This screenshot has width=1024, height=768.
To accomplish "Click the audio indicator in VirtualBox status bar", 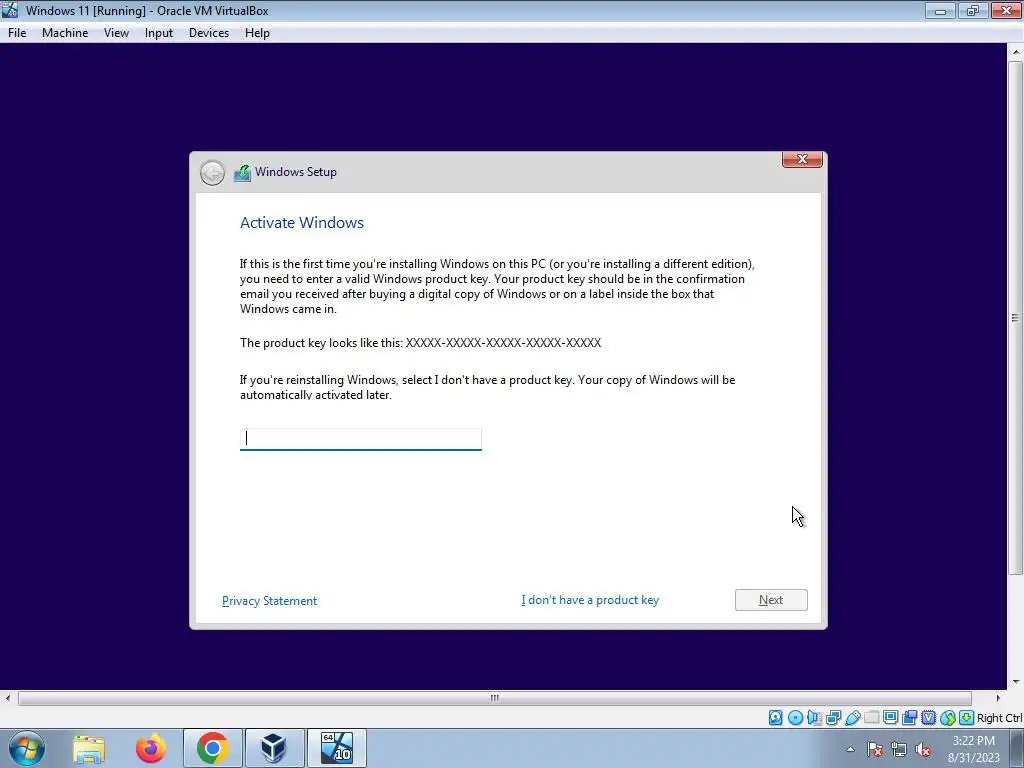I will pyautogui.click(x=814, y=718).
